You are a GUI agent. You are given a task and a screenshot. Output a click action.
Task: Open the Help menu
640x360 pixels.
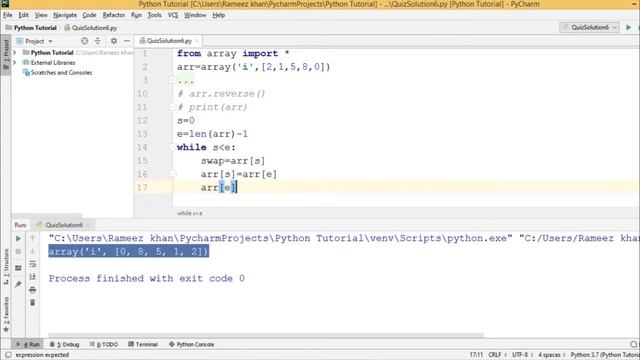(x=219, y=15)
